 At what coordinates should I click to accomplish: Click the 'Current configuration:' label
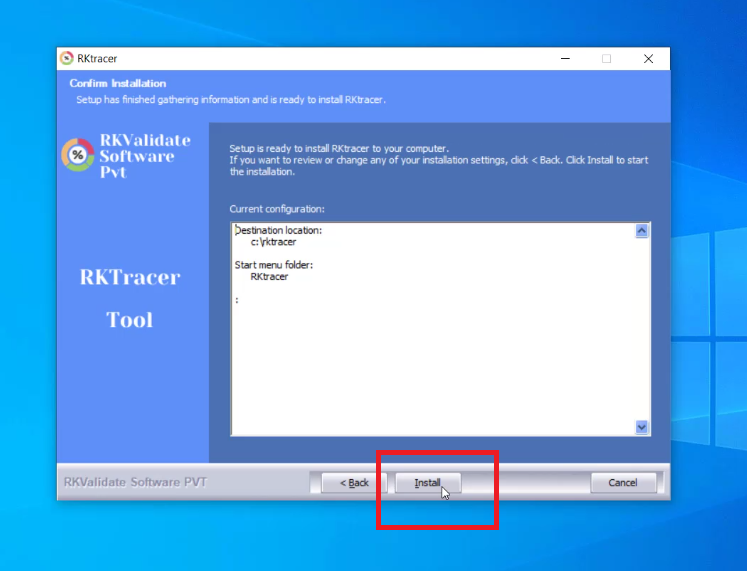pos(277,209)
